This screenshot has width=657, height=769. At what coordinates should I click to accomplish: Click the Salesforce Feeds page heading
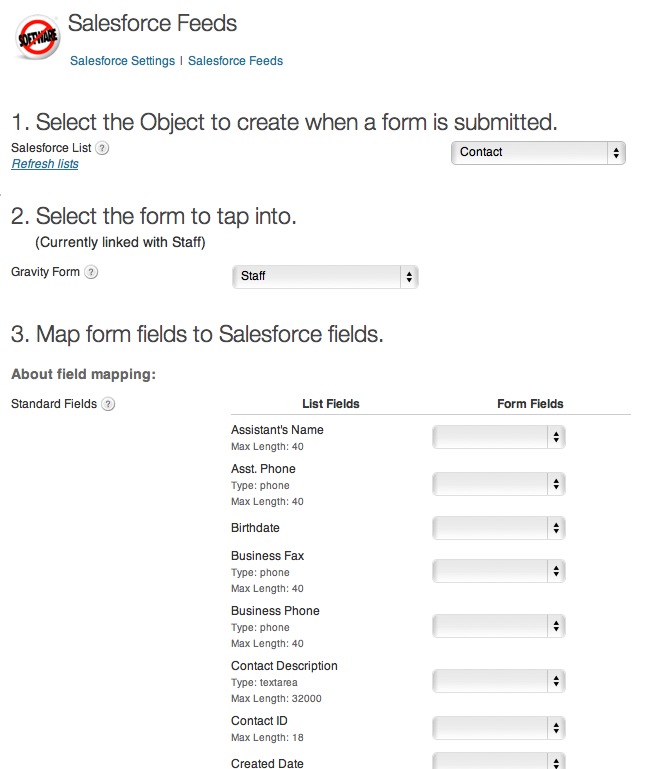(152, 23)
